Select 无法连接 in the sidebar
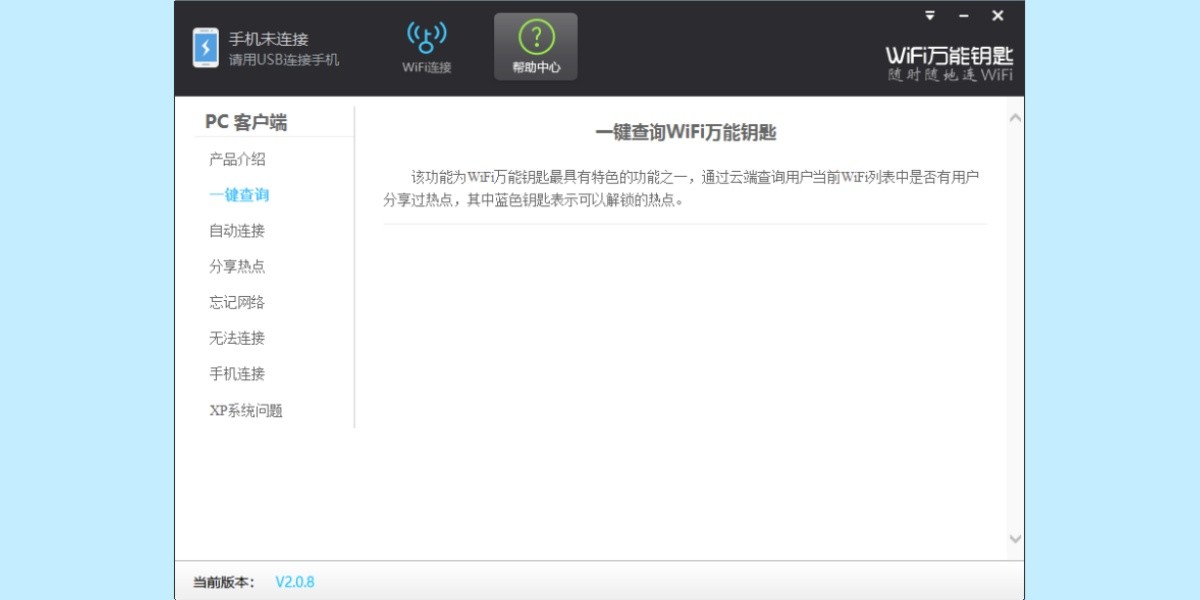The width and height of the screenshot is (1200, 600). pyautogui.click(x=237, y=338)
